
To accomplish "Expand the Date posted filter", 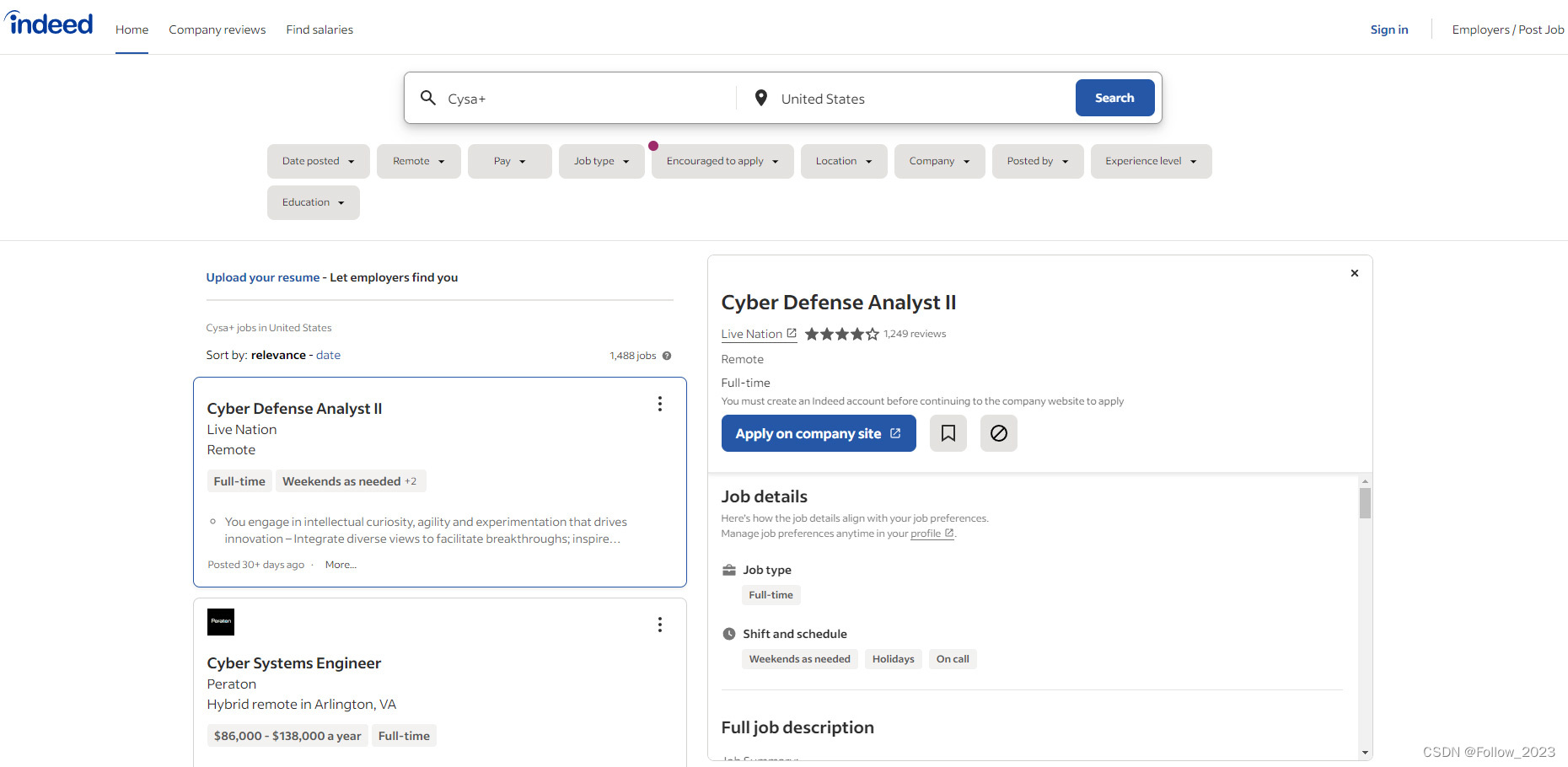I will tap(319, 161).
